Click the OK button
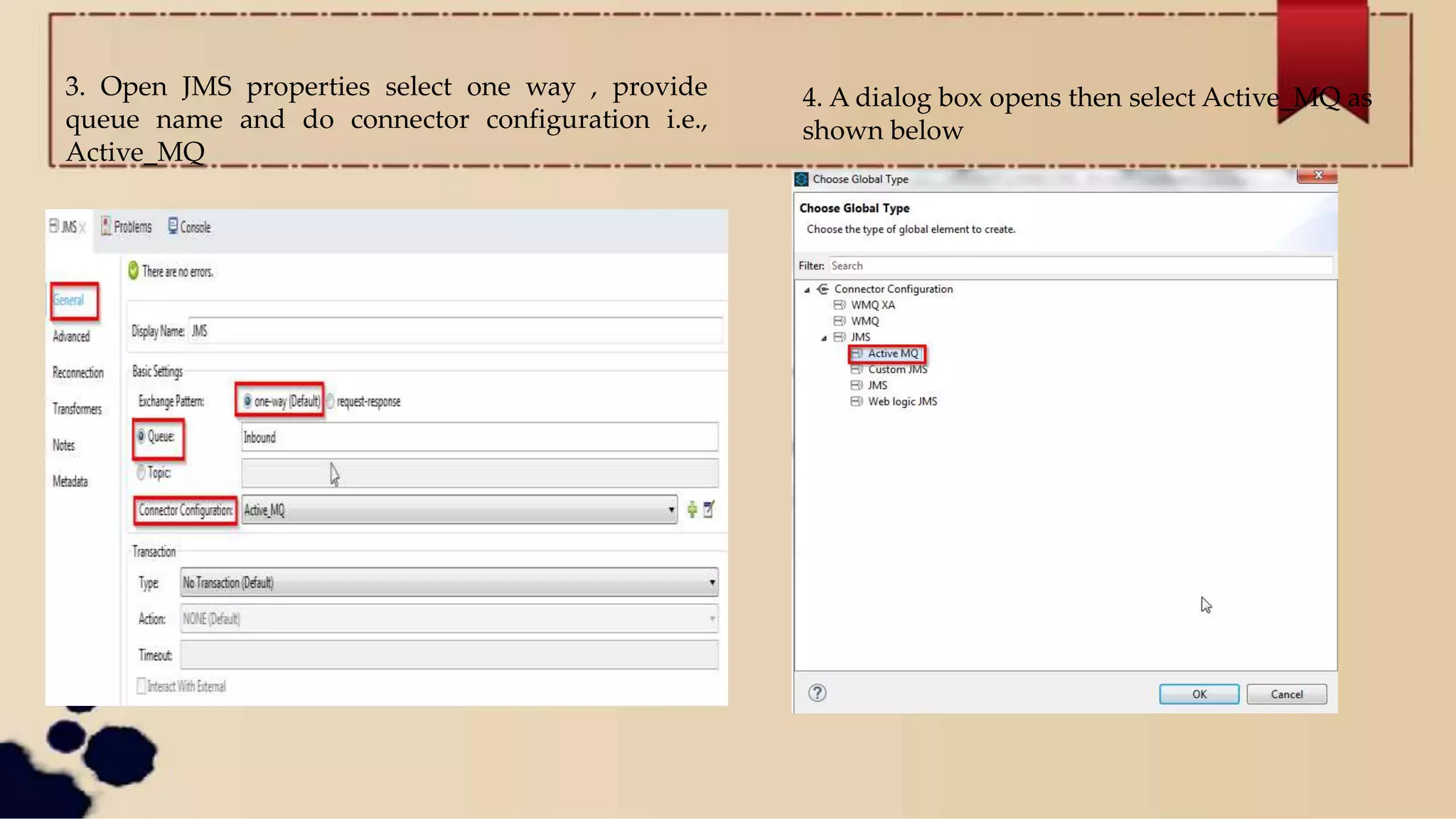This screenshot has width=1456, height=819. [x=1199, y=694]
